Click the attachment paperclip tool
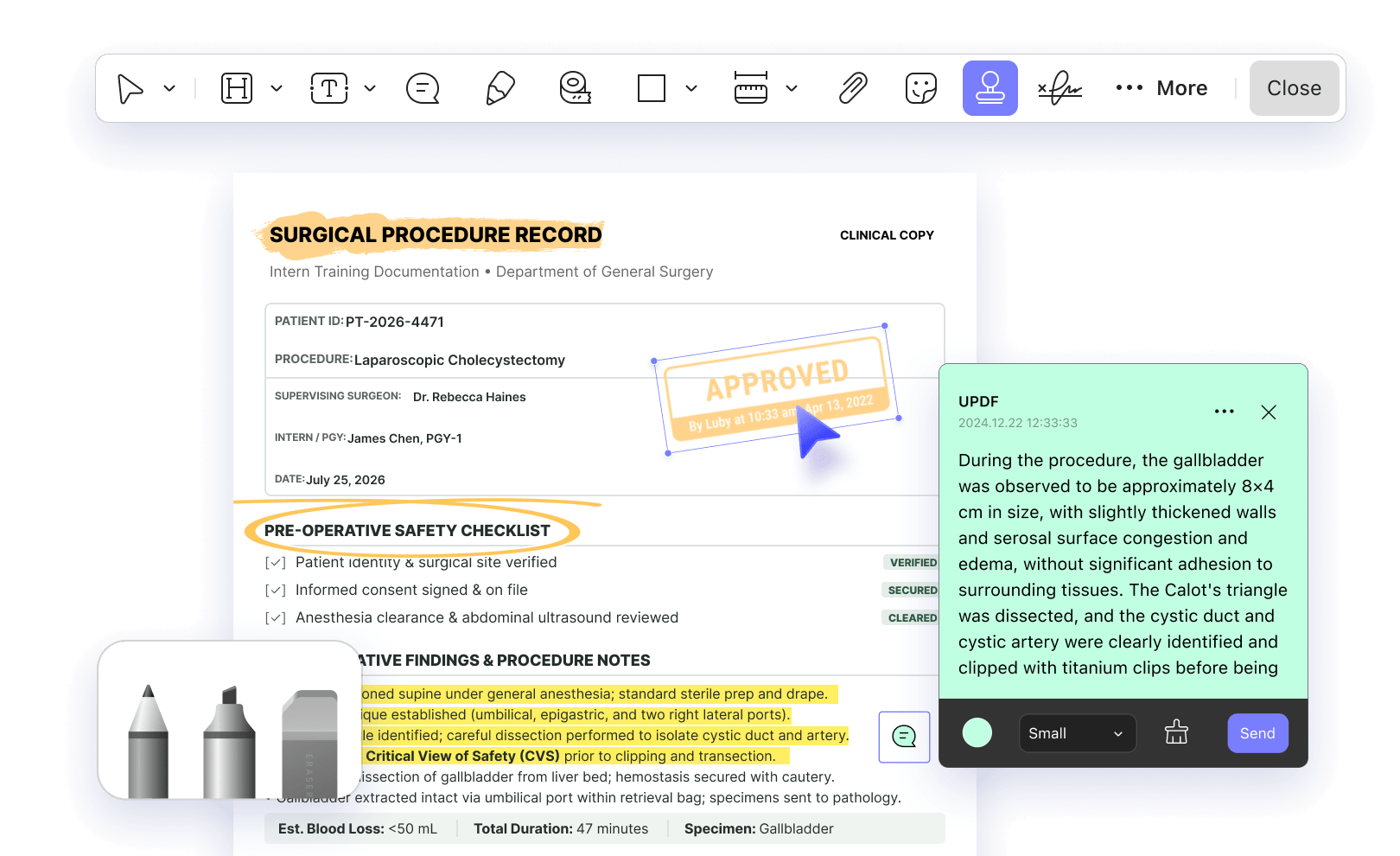Viewport: 1400px width, 856px height. 853,88
